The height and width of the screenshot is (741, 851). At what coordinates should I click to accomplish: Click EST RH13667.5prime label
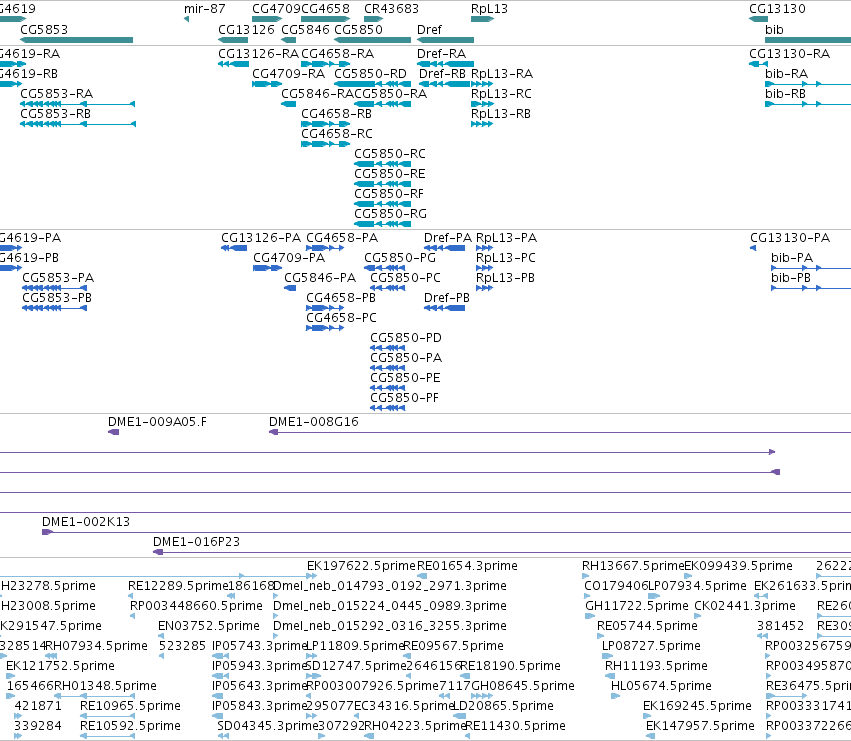(x=633, y=566)
